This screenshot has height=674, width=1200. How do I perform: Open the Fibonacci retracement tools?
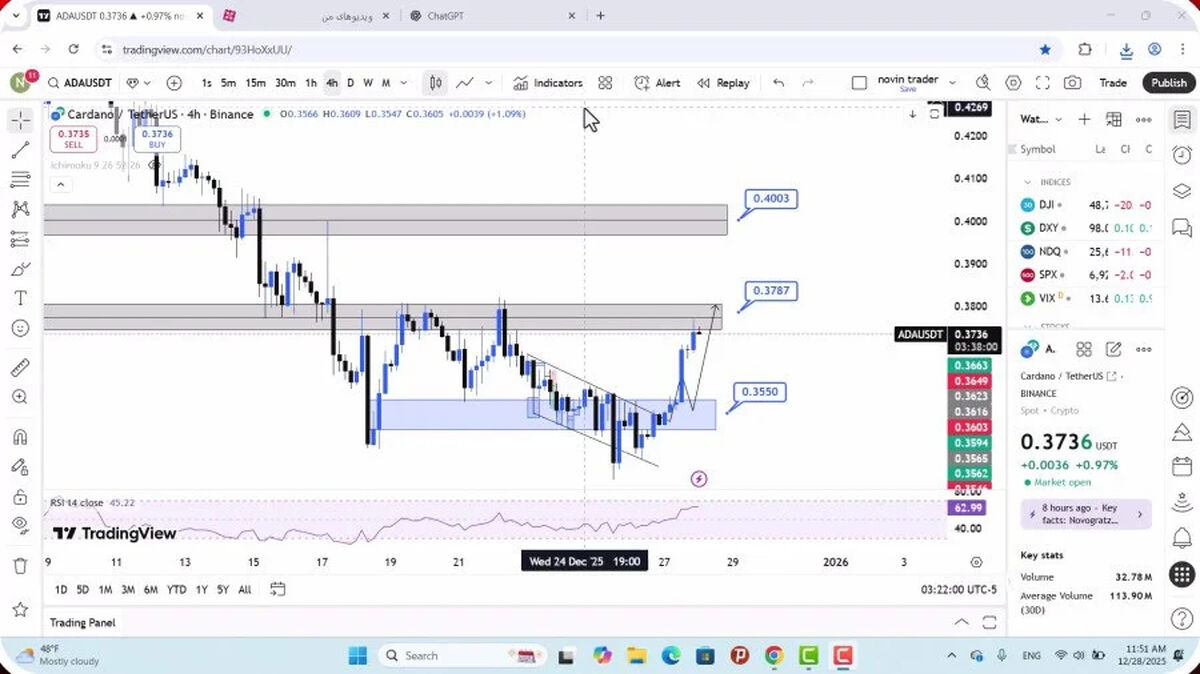pos(20,180)
